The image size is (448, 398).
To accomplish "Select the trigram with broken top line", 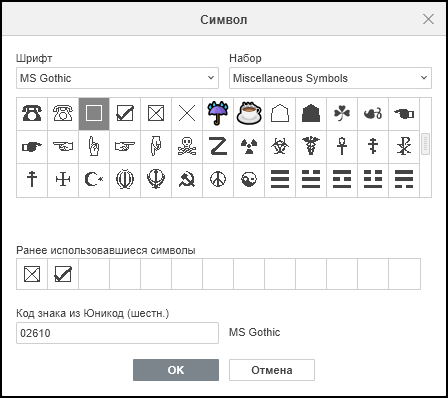I will pyautogui.click(x=311, y=180).
